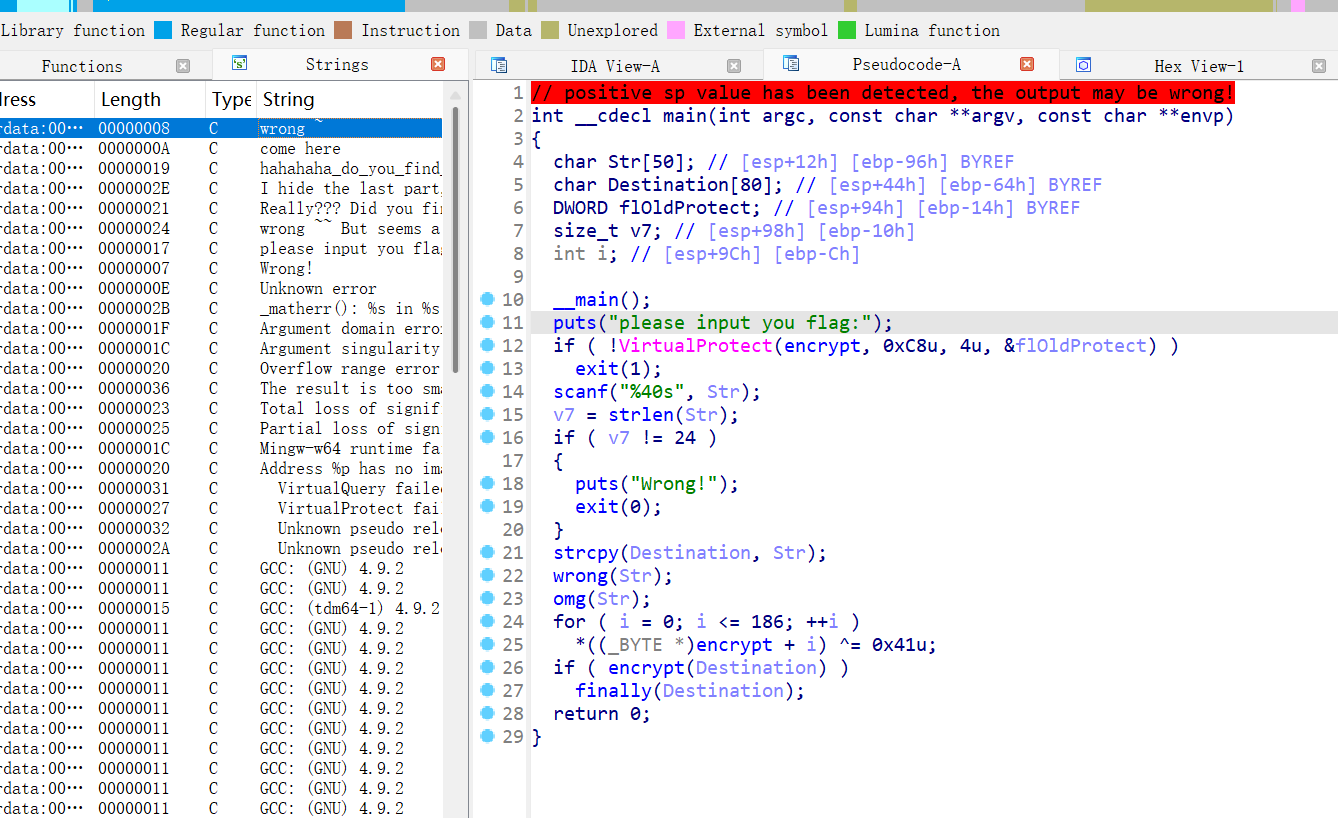Close the Pseudocode-A tab
The height and width of the screenshot is (818, 1338).
click(1027, 64)
